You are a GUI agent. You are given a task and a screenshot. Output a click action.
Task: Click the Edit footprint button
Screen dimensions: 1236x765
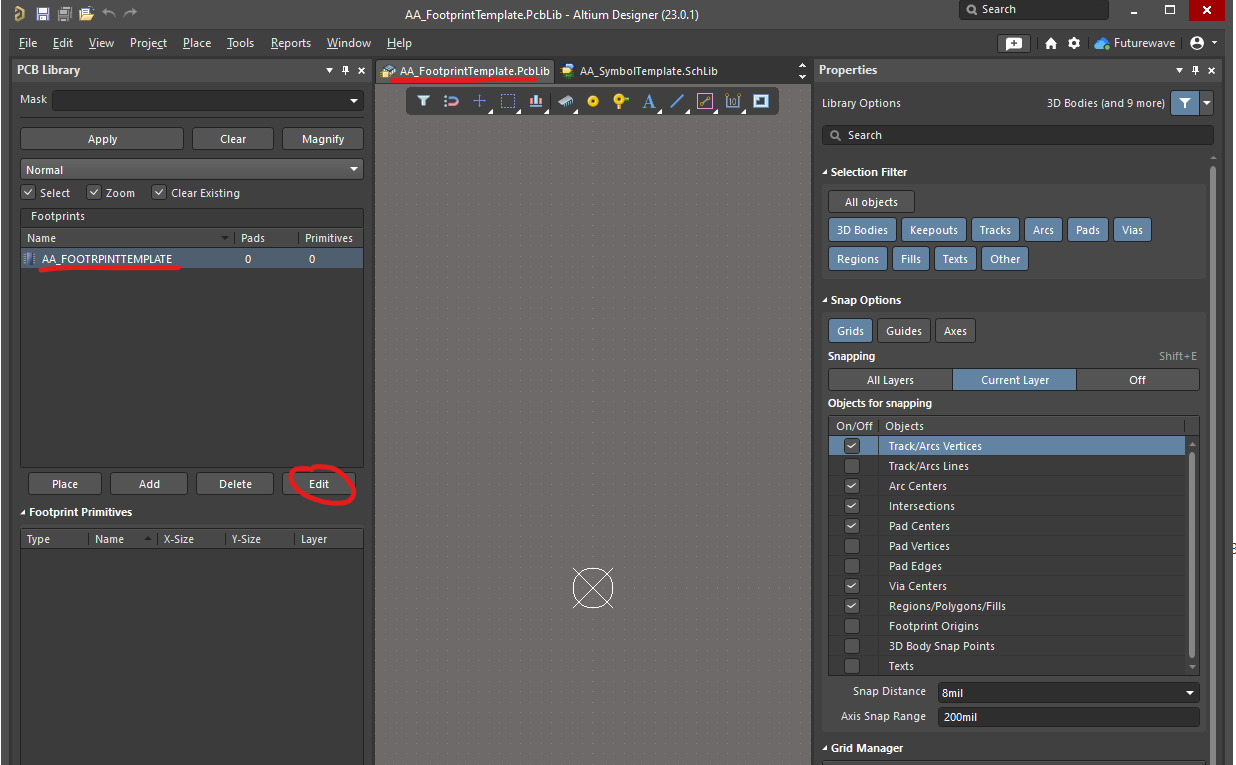point(319,484)
